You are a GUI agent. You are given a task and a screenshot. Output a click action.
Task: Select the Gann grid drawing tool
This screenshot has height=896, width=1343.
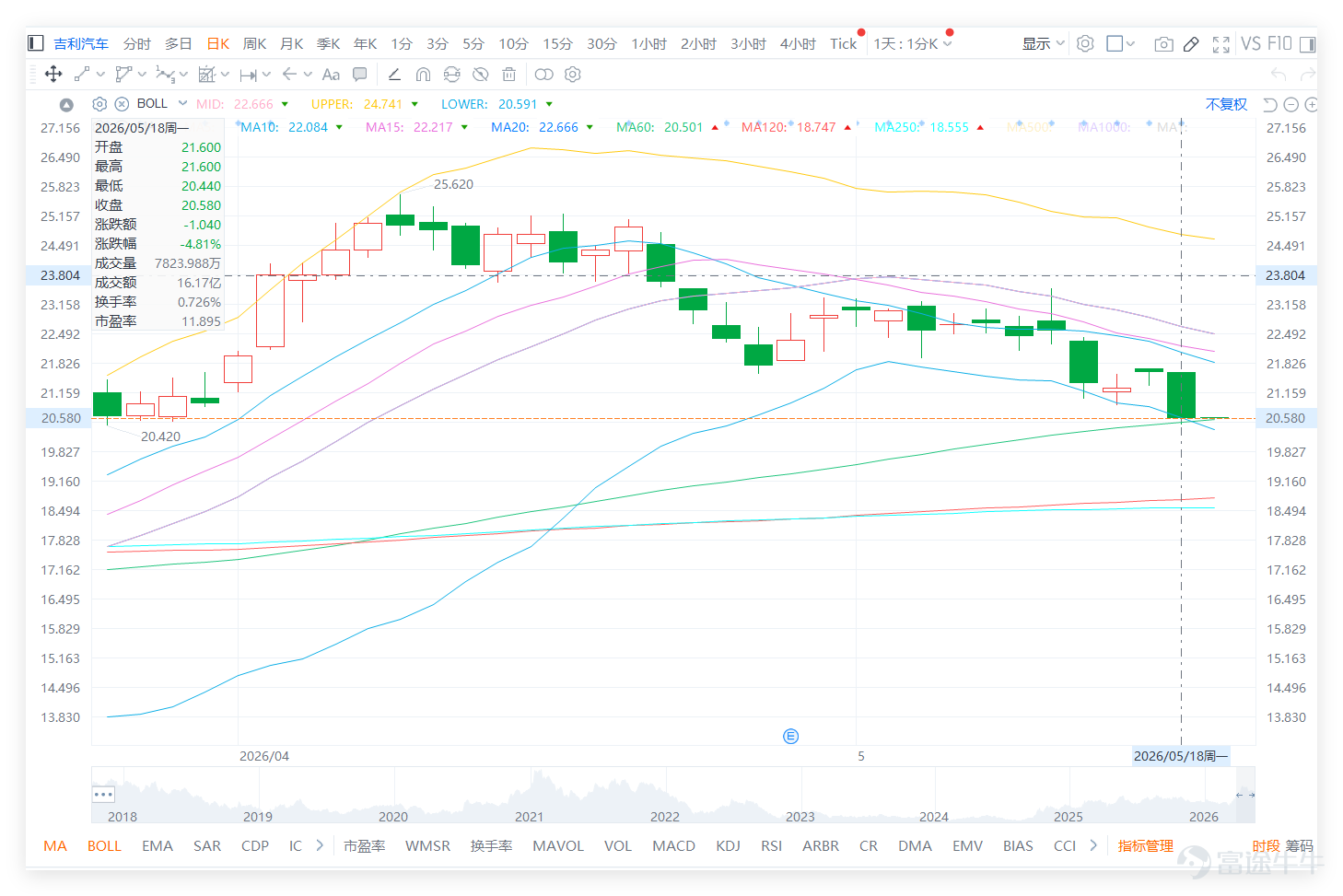coord(207,75)
